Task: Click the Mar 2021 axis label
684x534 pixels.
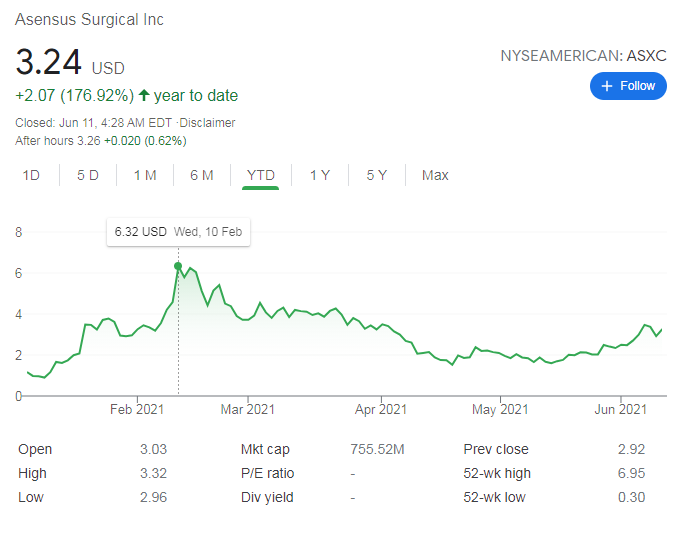Action: [x=248, y=409]
